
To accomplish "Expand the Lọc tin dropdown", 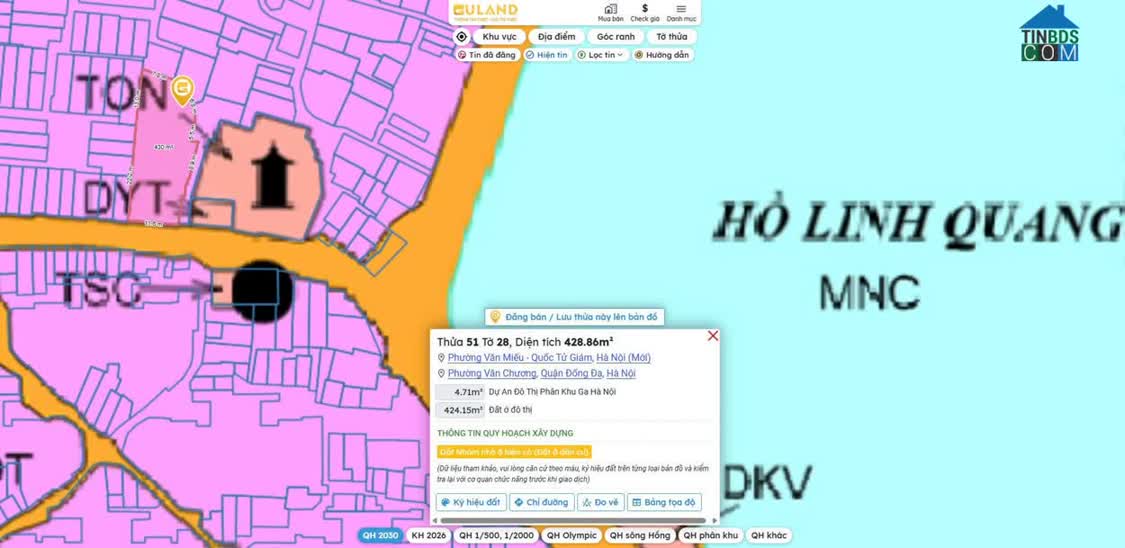I will (x=602, y=55).
